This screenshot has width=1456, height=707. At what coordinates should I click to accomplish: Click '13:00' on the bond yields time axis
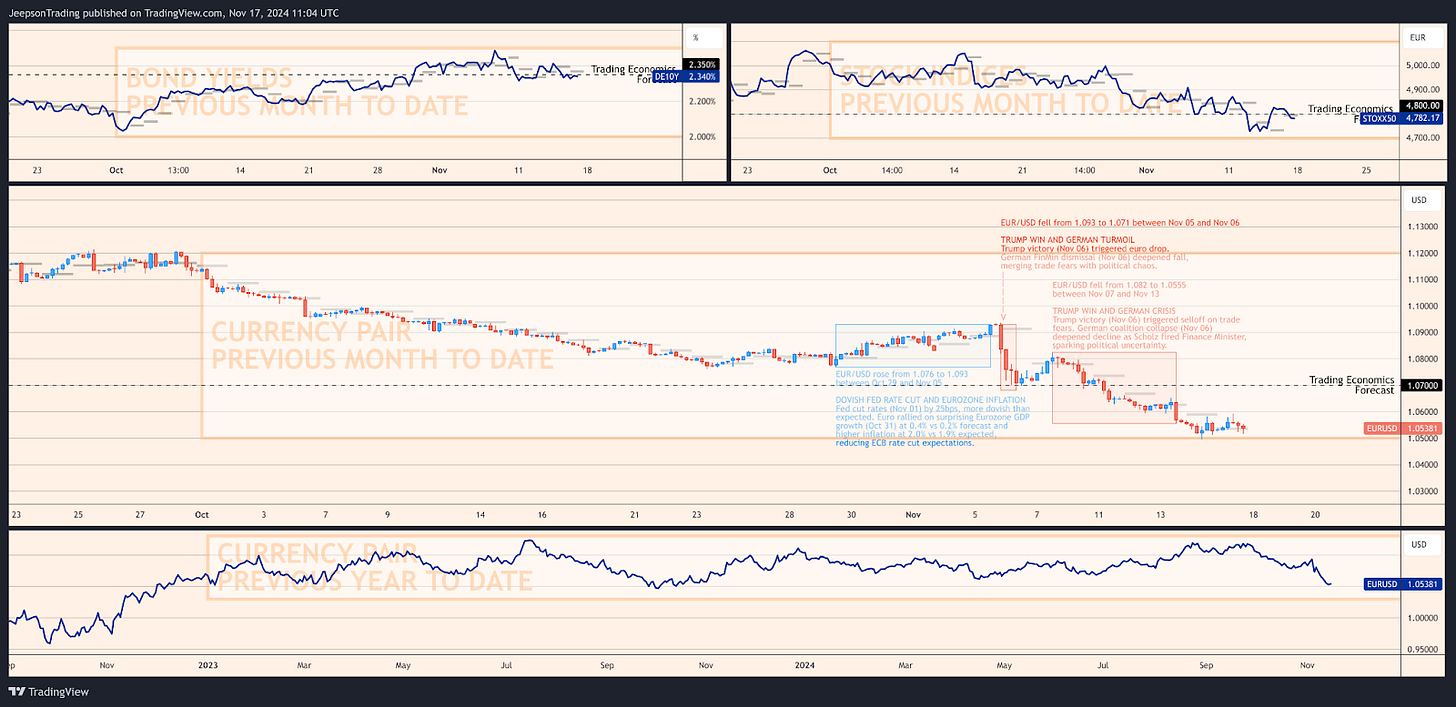(178, 170)
